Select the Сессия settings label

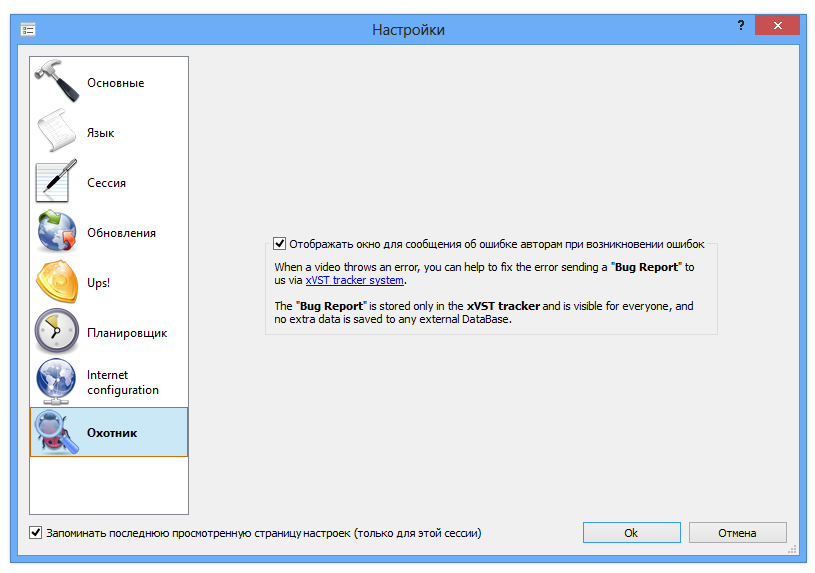click(106, 183)
